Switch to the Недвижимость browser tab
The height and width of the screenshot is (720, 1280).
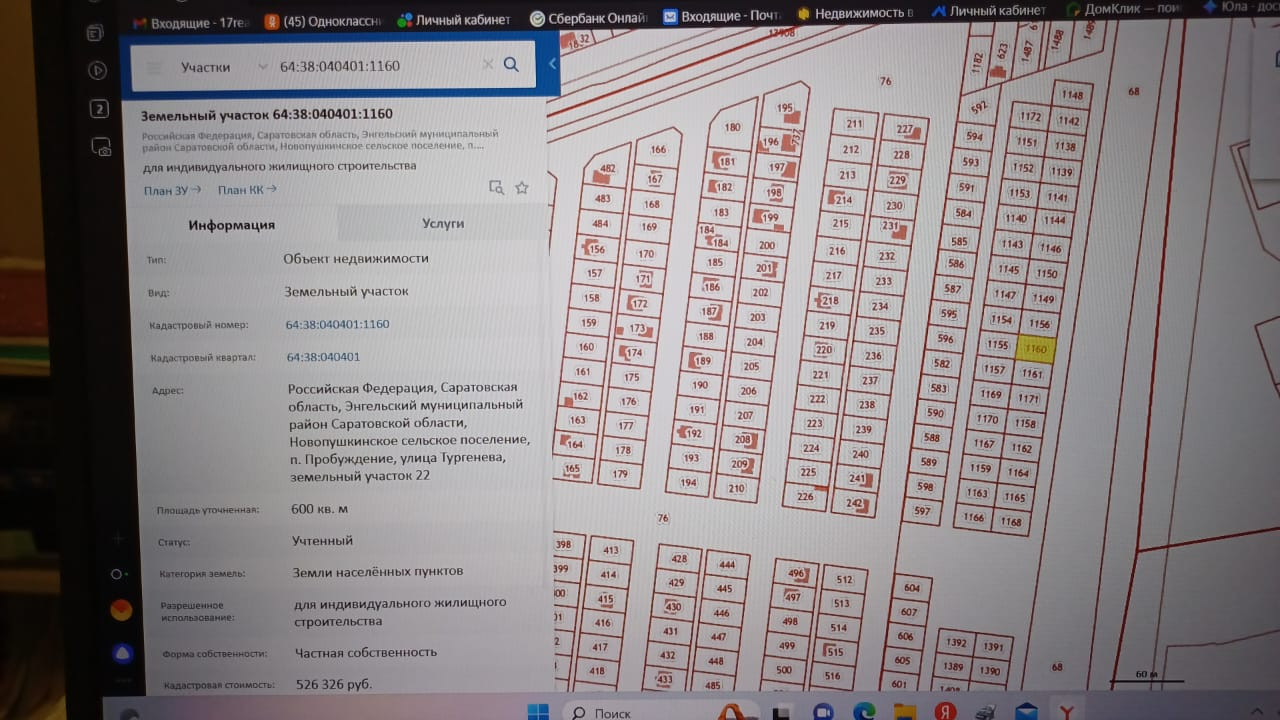(856, 13)
